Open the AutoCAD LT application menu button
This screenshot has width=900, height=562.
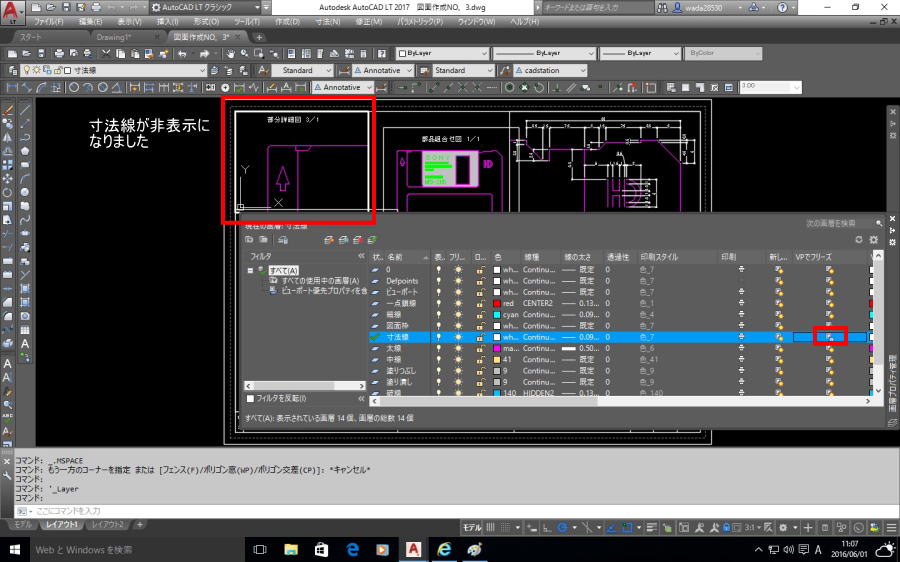(x=13, y=12)
